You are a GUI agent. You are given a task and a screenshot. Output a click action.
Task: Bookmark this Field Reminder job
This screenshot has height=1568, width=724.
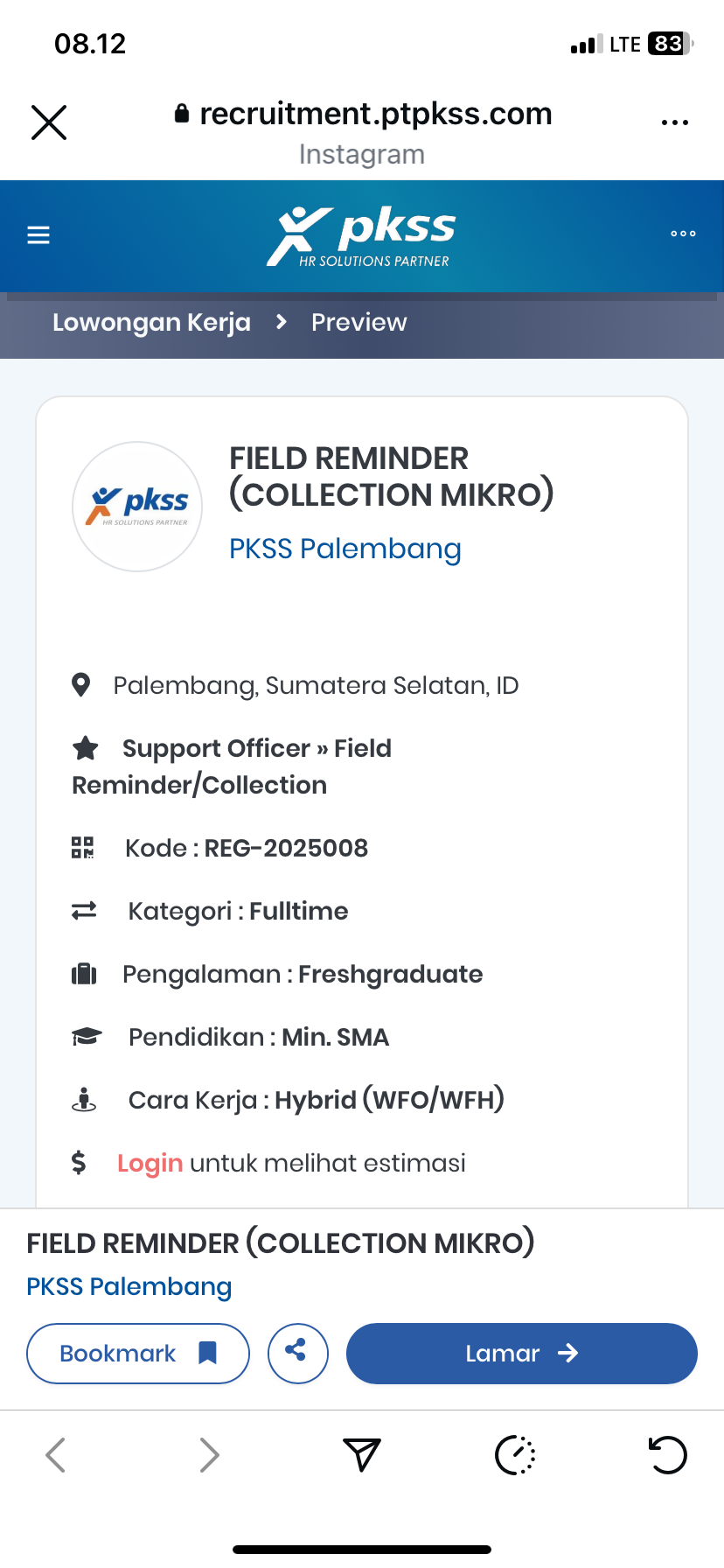click(x=138, y=1353)
